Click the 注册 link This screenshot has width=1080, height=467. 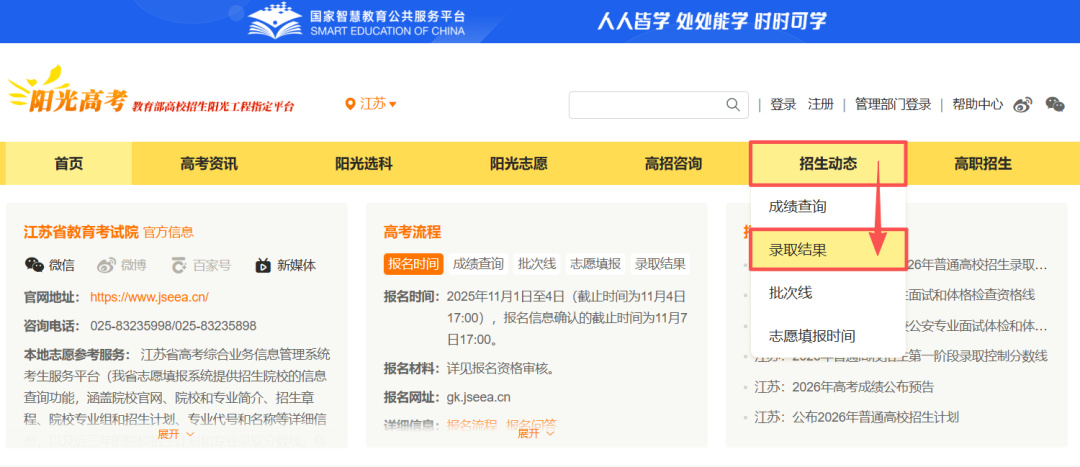[x=820, y=105]
